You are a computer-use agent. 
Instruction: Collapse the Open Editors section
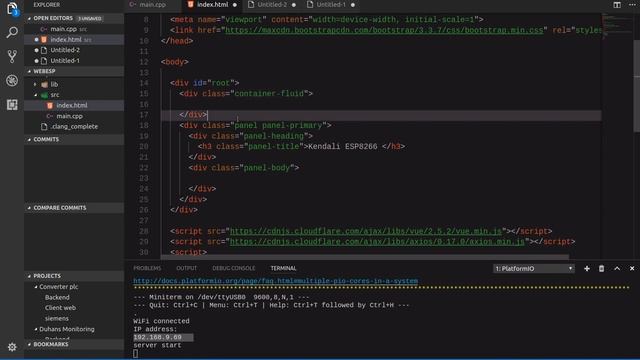pos(74,18)
